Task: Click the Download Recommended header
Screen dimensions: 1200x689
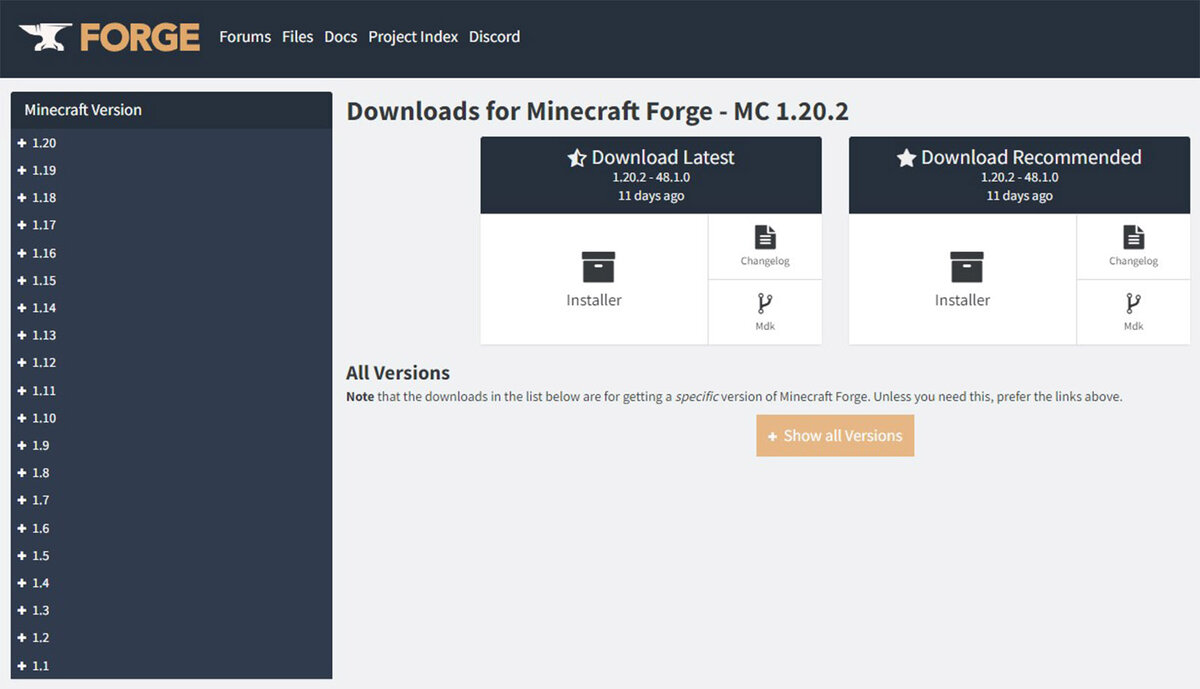Action: click(x=1019, y=175)
